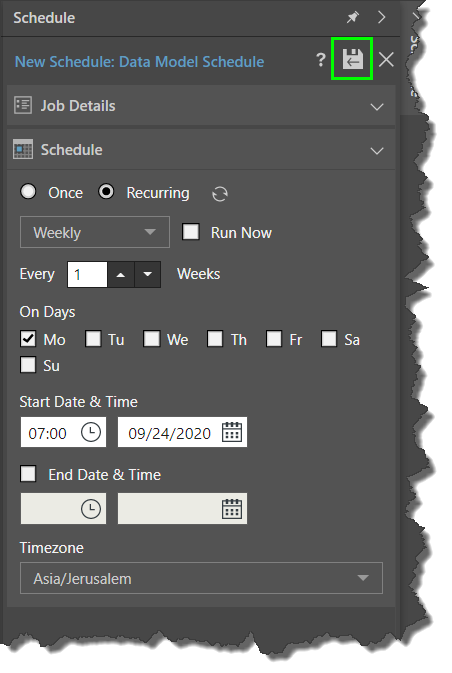Enable the Run Now checkbox
This screenshot has width=452, height=673.
pyautogui.click(x=191, y=232)
